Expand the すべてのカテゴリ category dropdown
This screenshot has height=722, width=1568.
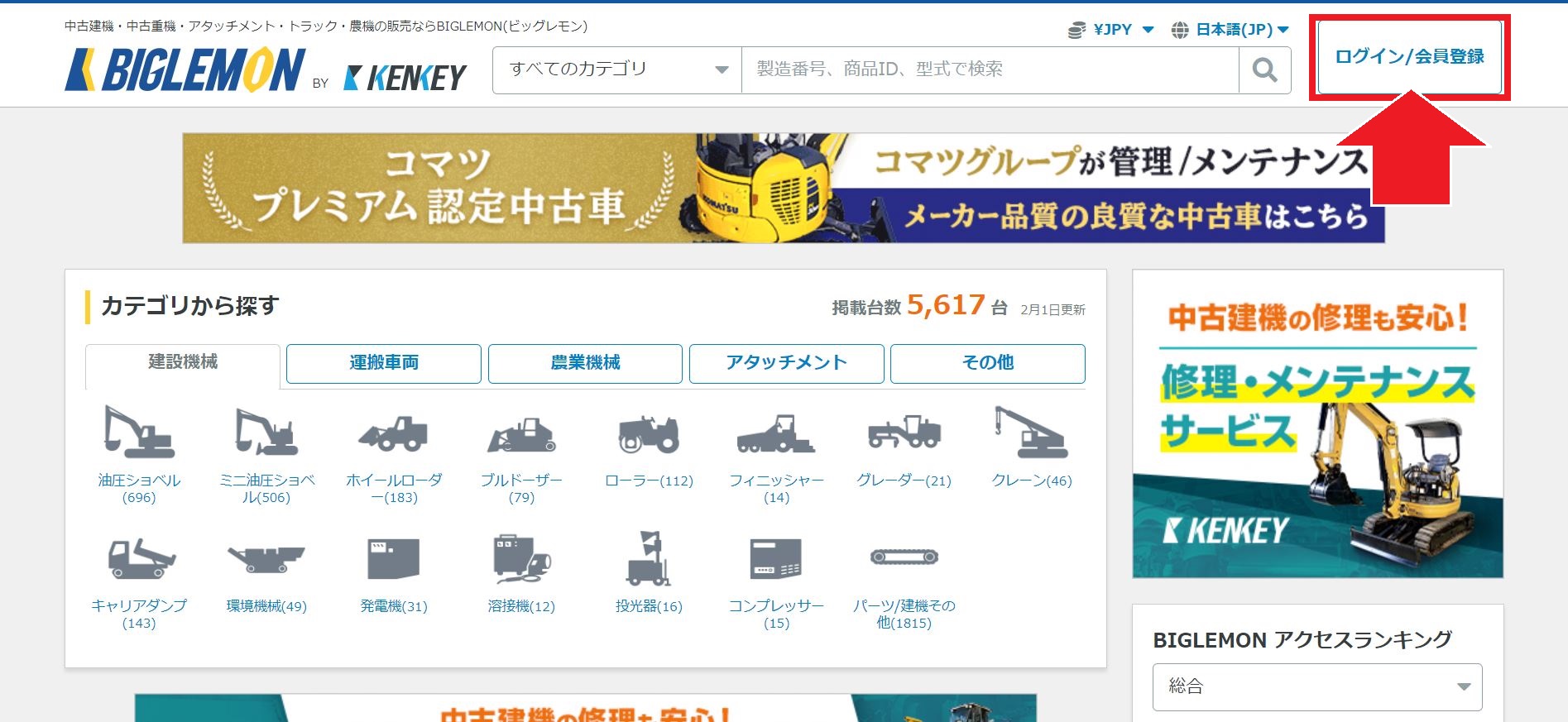pos(617,70)
